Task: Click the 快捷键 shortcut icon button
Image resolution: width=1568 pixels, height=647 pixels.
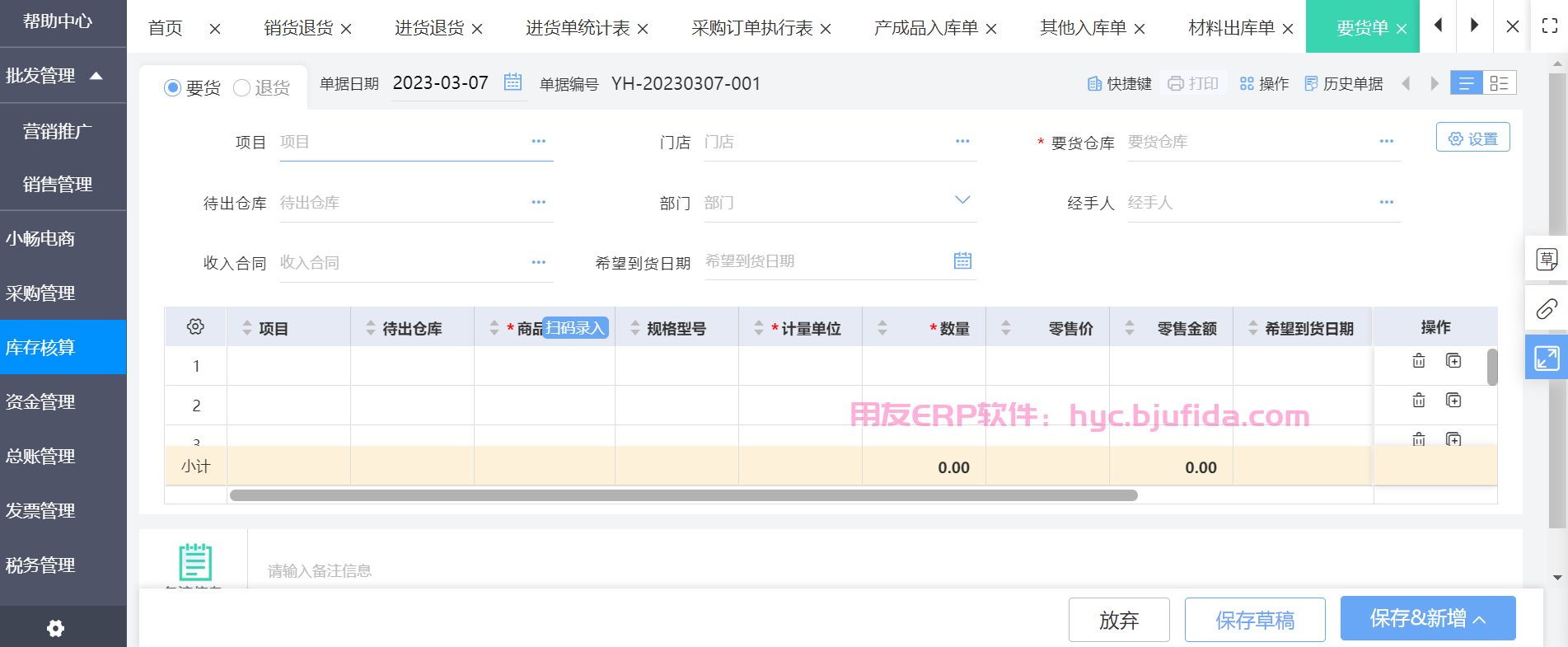Action: (x=1119, y=83)
